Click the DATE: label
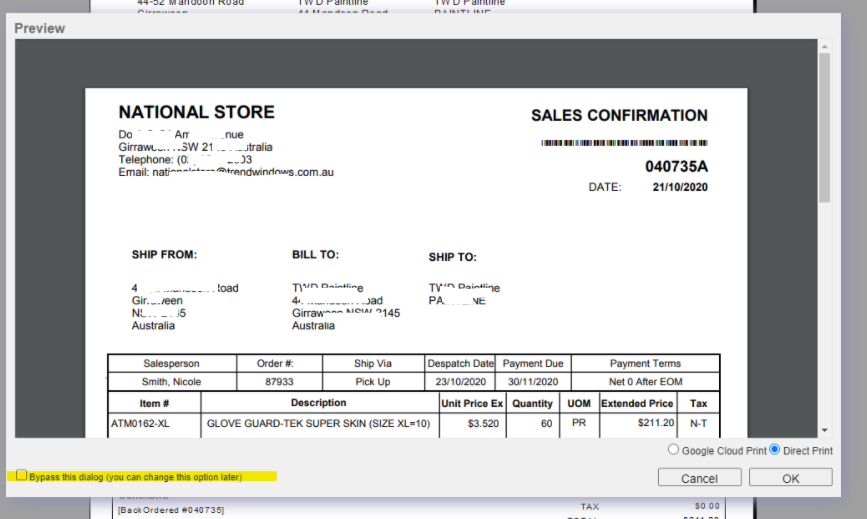867x519 pixels. click(605, 187)
